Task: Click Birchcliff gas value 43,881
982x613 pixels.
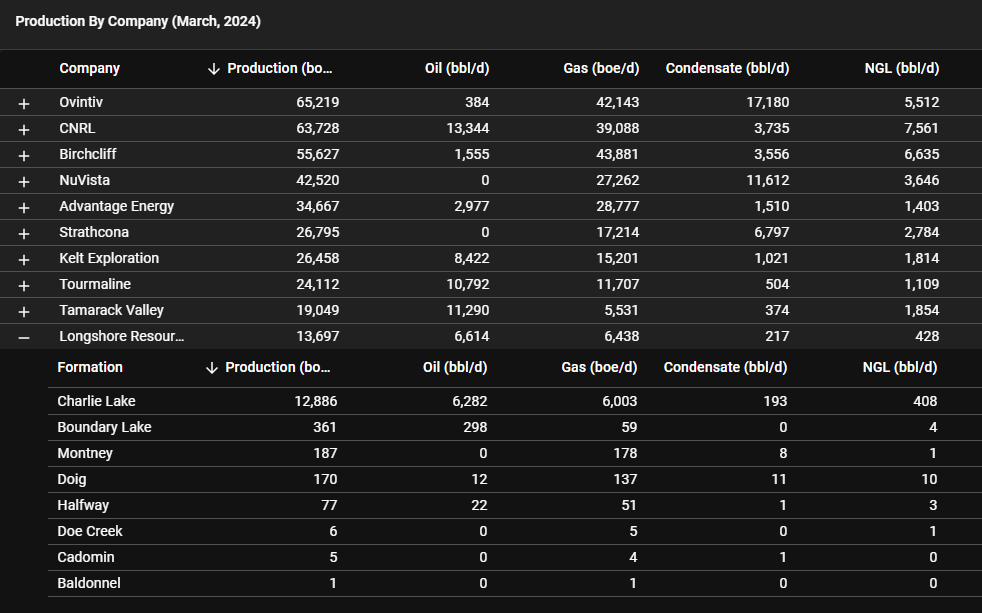Action: 618,154
